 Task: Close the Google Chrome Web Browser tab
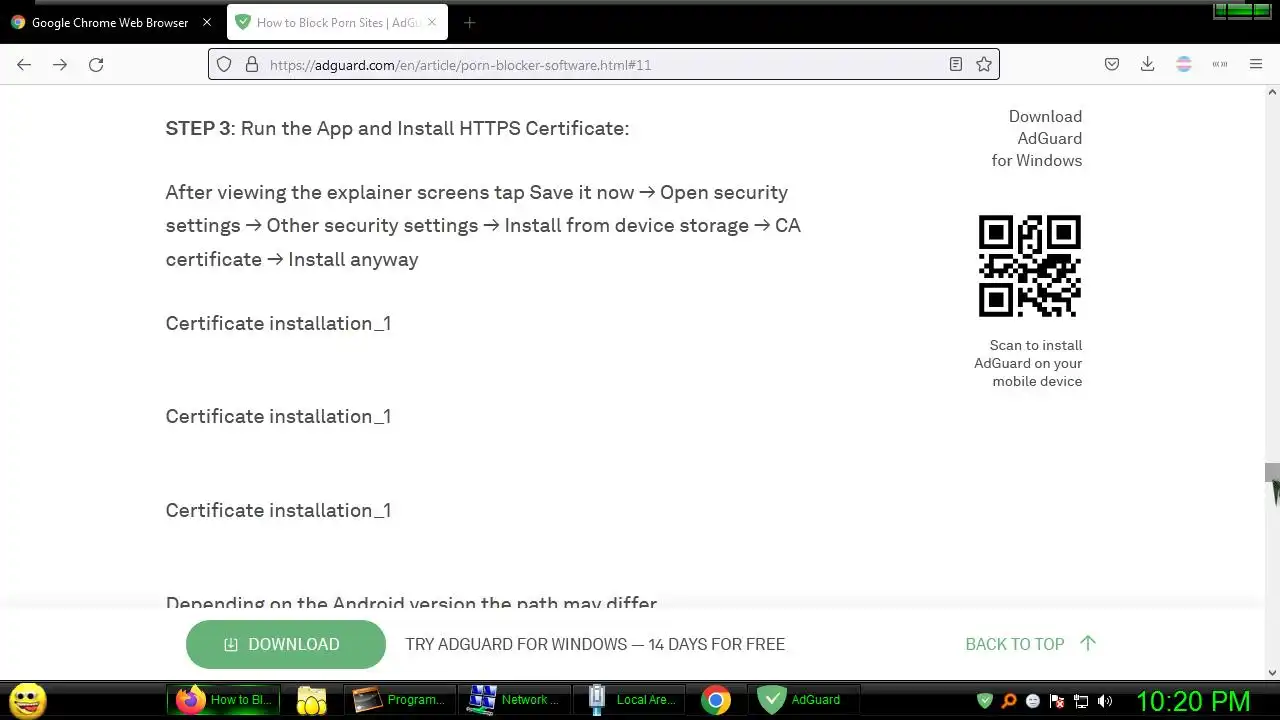point(206,22)
